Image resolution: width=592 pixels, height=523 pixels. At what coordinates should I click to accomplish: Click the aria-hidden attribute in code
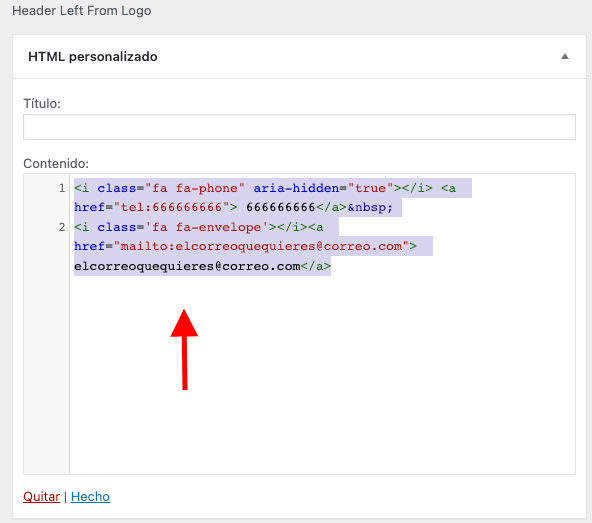point(296,188)
